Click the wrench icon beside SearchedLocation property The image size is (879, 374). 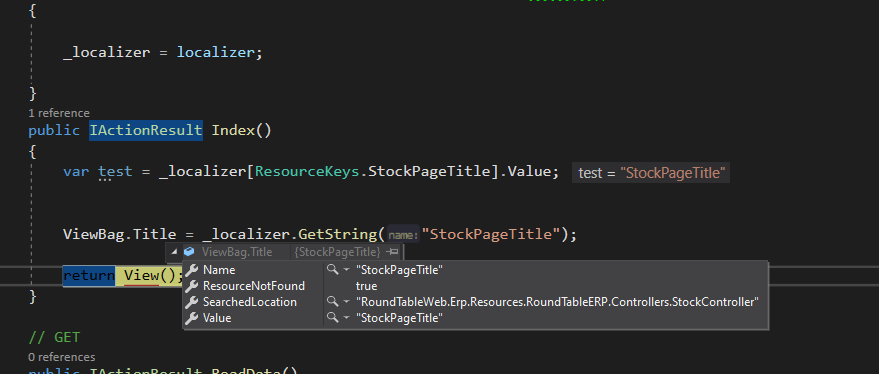pyautogui.click(x=192, y=302)
